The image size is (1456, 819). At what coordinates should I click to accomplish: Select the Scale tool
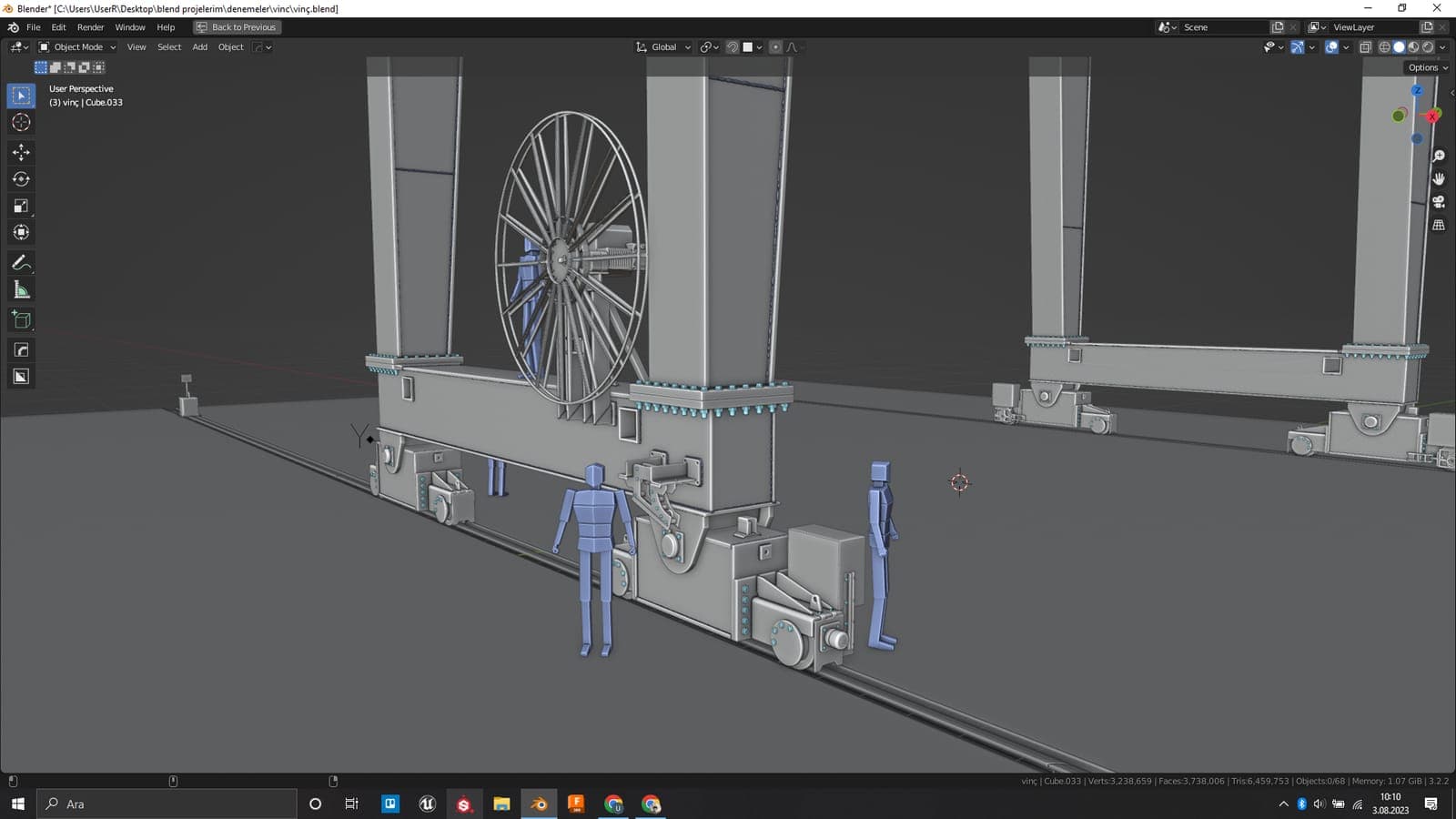21,206
